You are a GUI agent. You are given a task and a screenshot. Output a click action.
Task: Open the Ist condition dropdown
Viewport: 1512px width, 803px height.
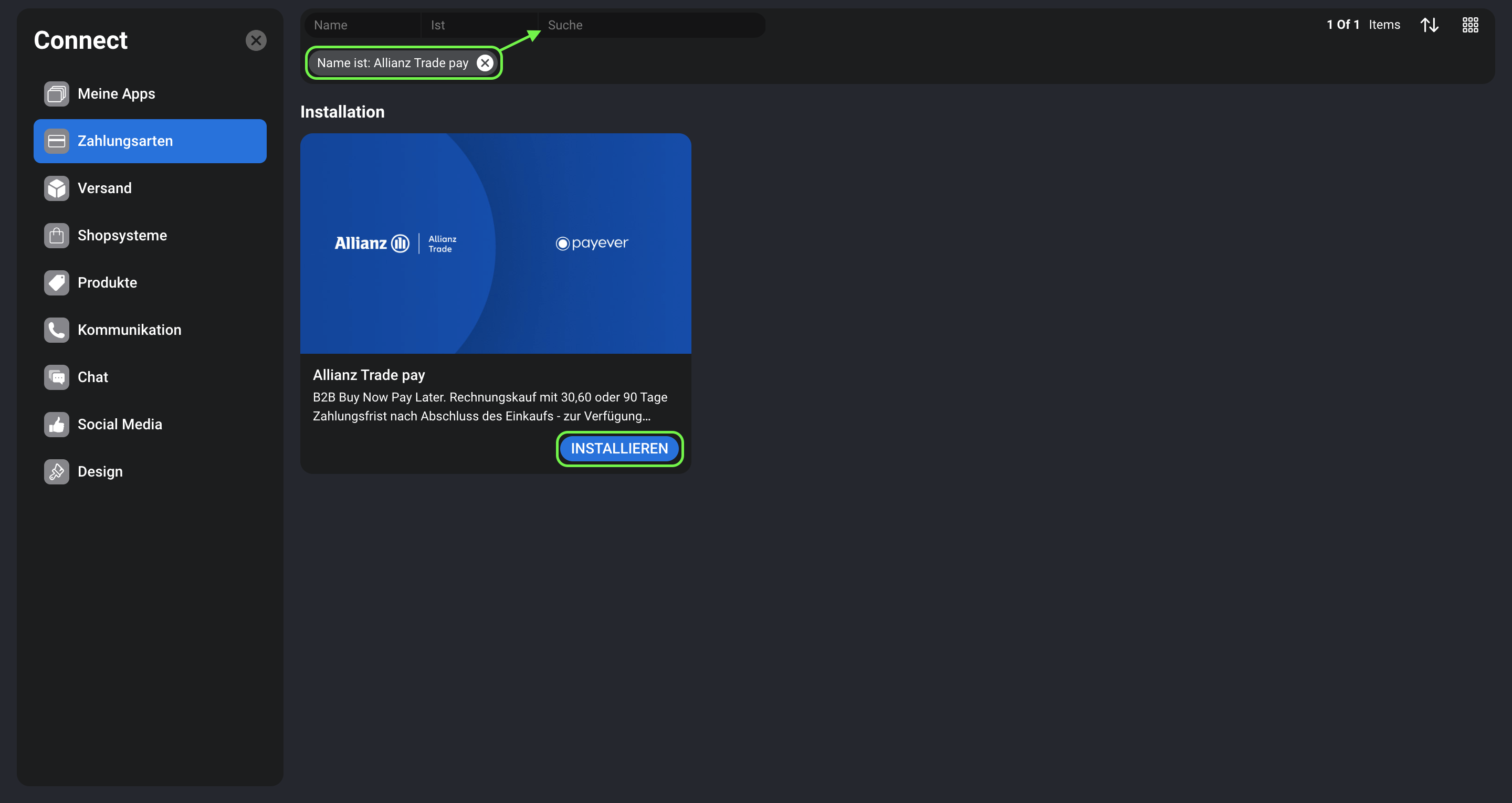(x=479, y=25)
